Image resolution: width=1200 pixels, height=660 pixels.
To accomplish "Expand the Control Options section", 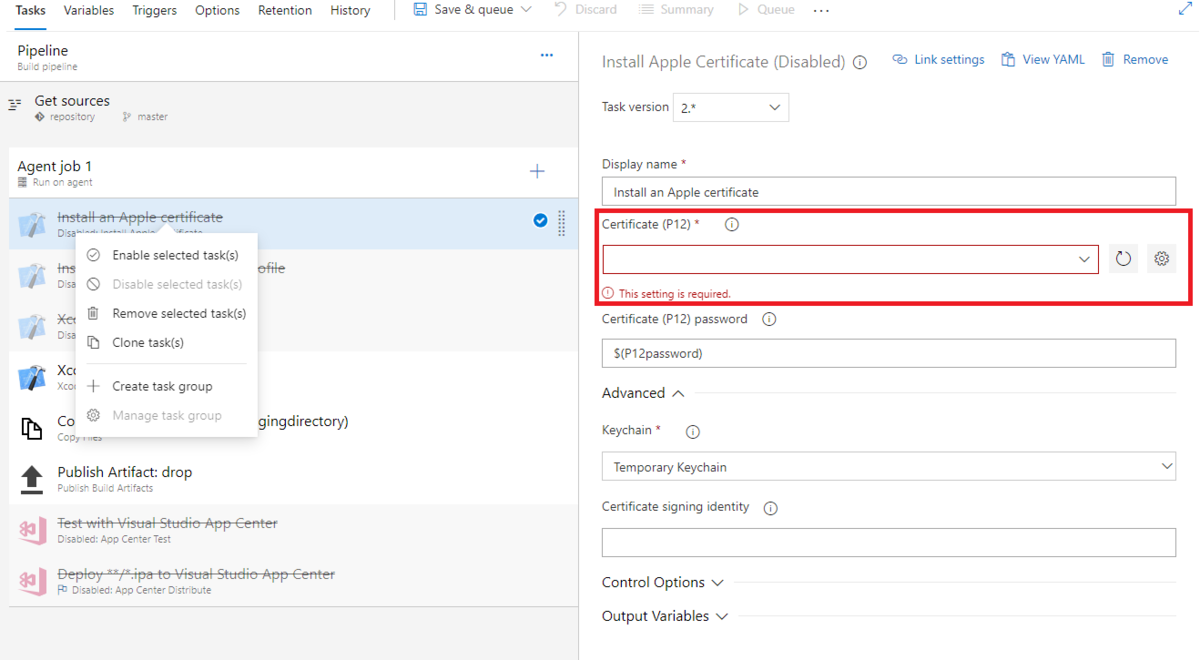I will click(x=662, y=583).
